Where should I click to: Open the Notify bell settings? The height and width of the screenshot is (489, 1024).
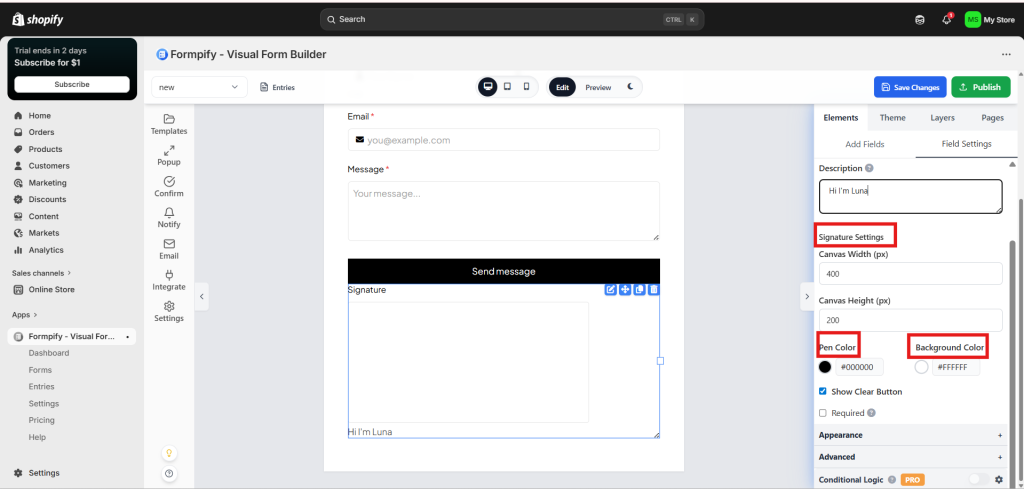[169, 217]
